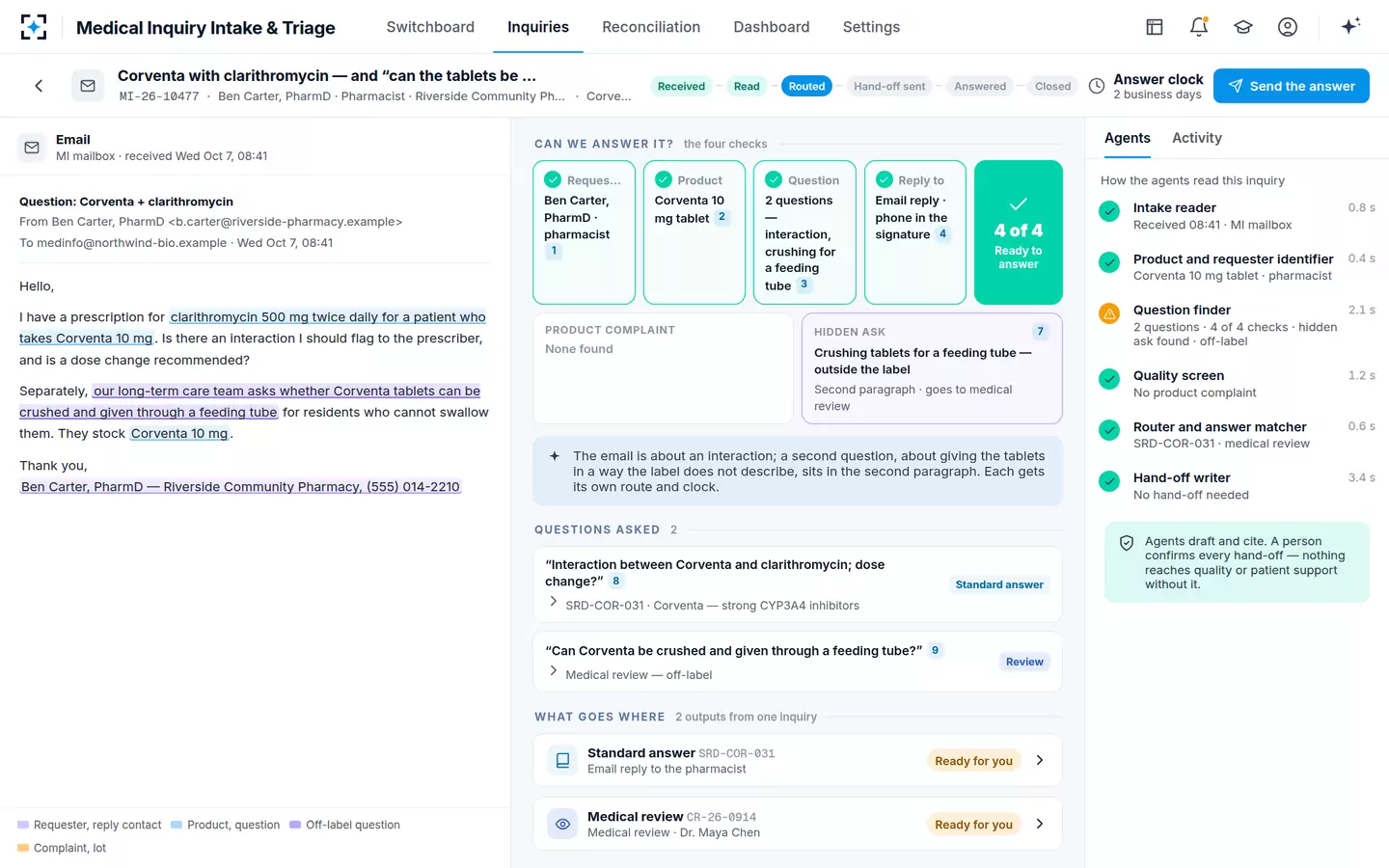Click the sparkle AI assistant icon
Screen dimensions: 1389x868
[1350, 26]
